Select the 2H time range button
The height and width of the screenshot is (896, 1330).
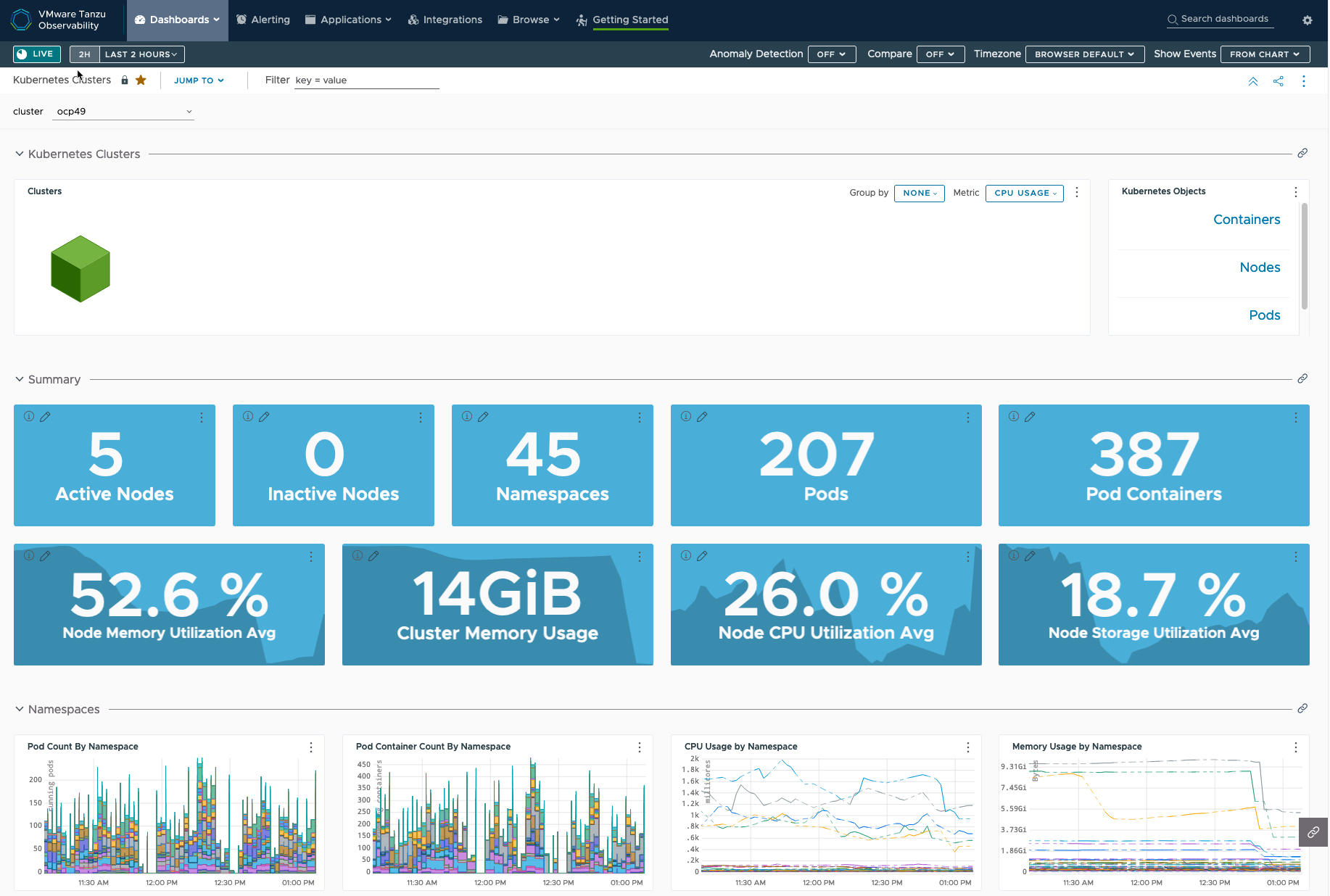click(84, 54)
